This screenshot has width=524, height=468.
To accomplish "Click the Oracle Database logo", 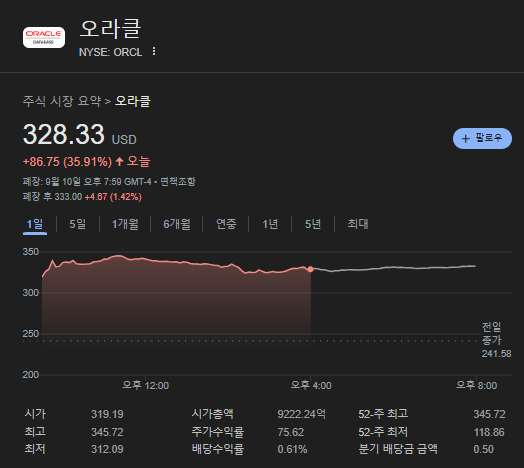I will click(44, 37).
